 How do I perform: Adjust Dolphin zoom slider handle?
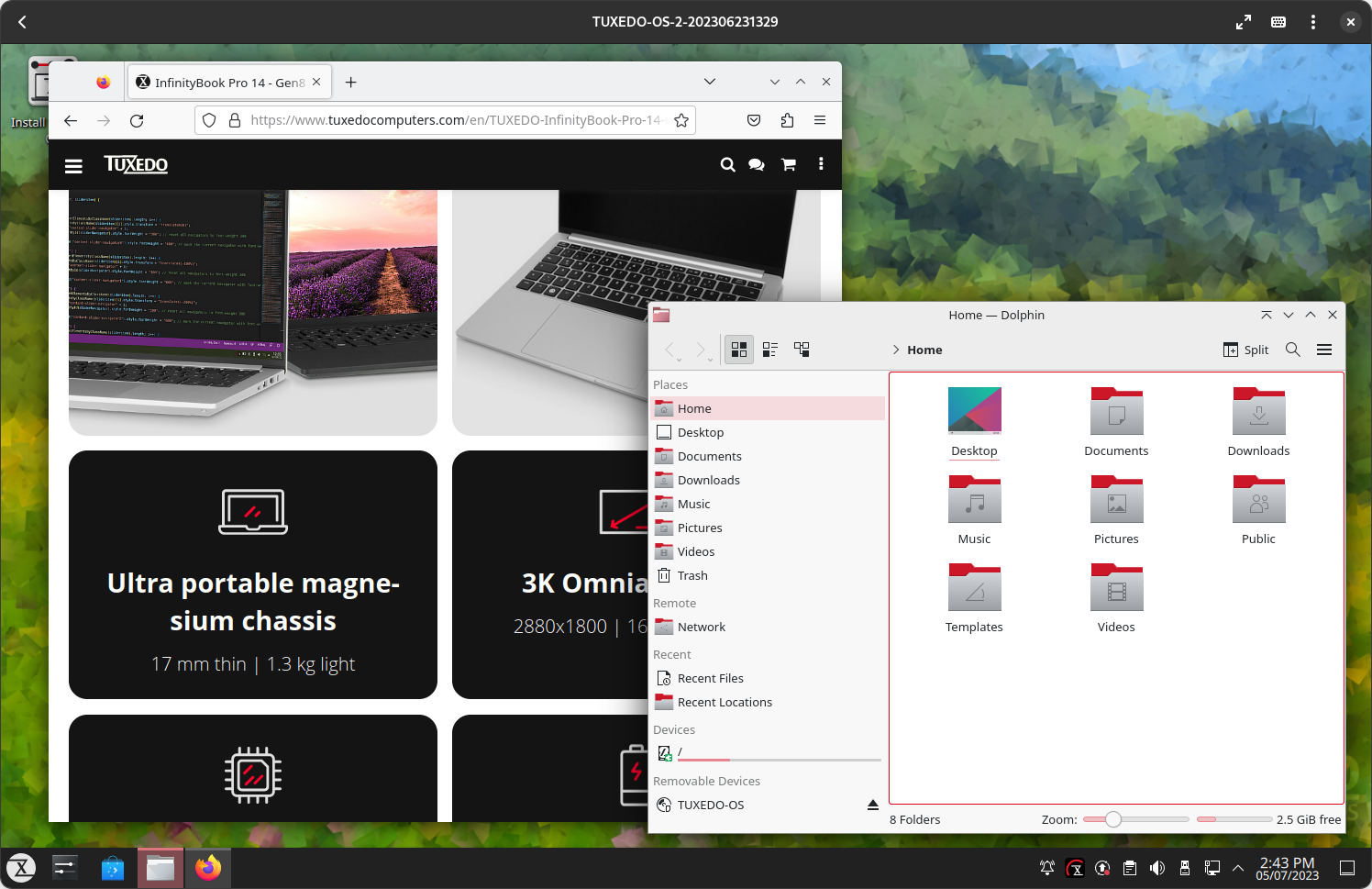[x=1112, y=819]
